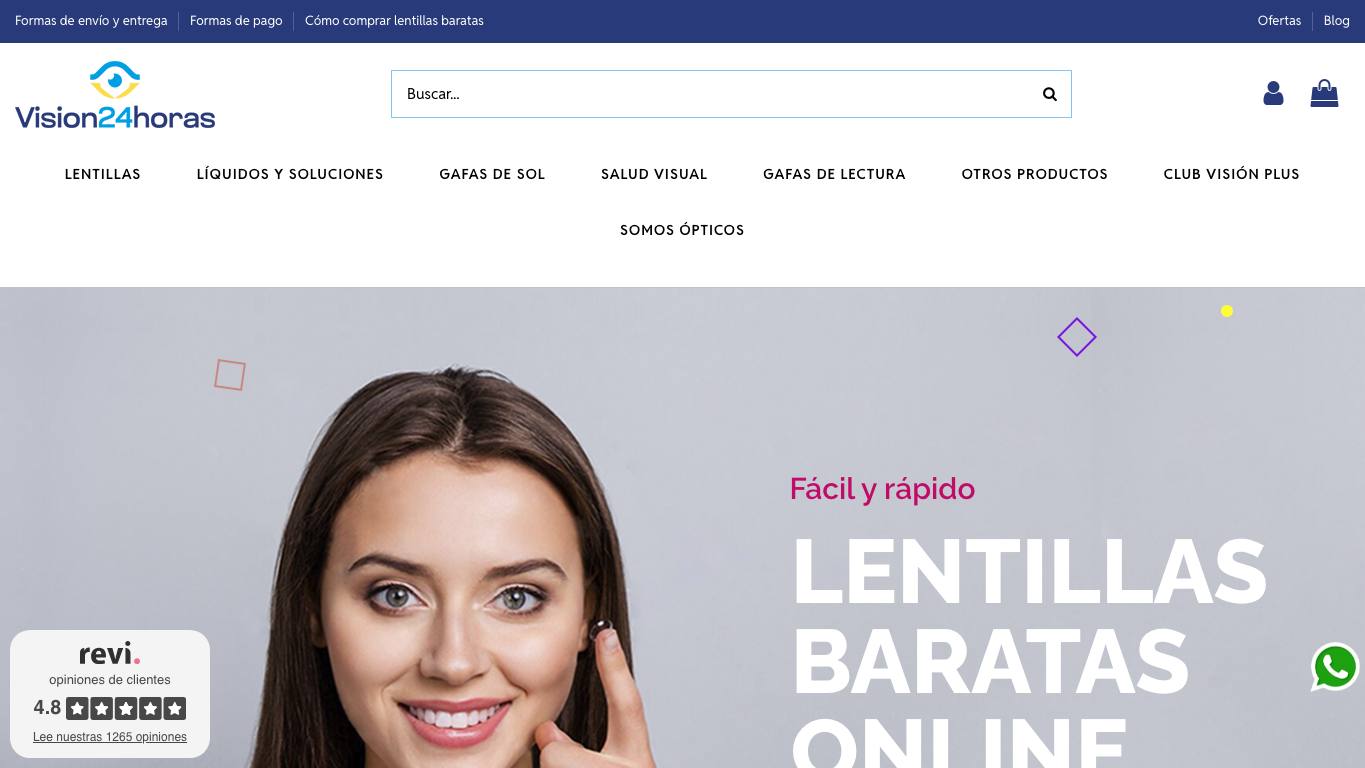Screen dimensions: 1365x768
Task: Open the GAFAS DE LECTURA menu
Action: [x=834, y=174]
